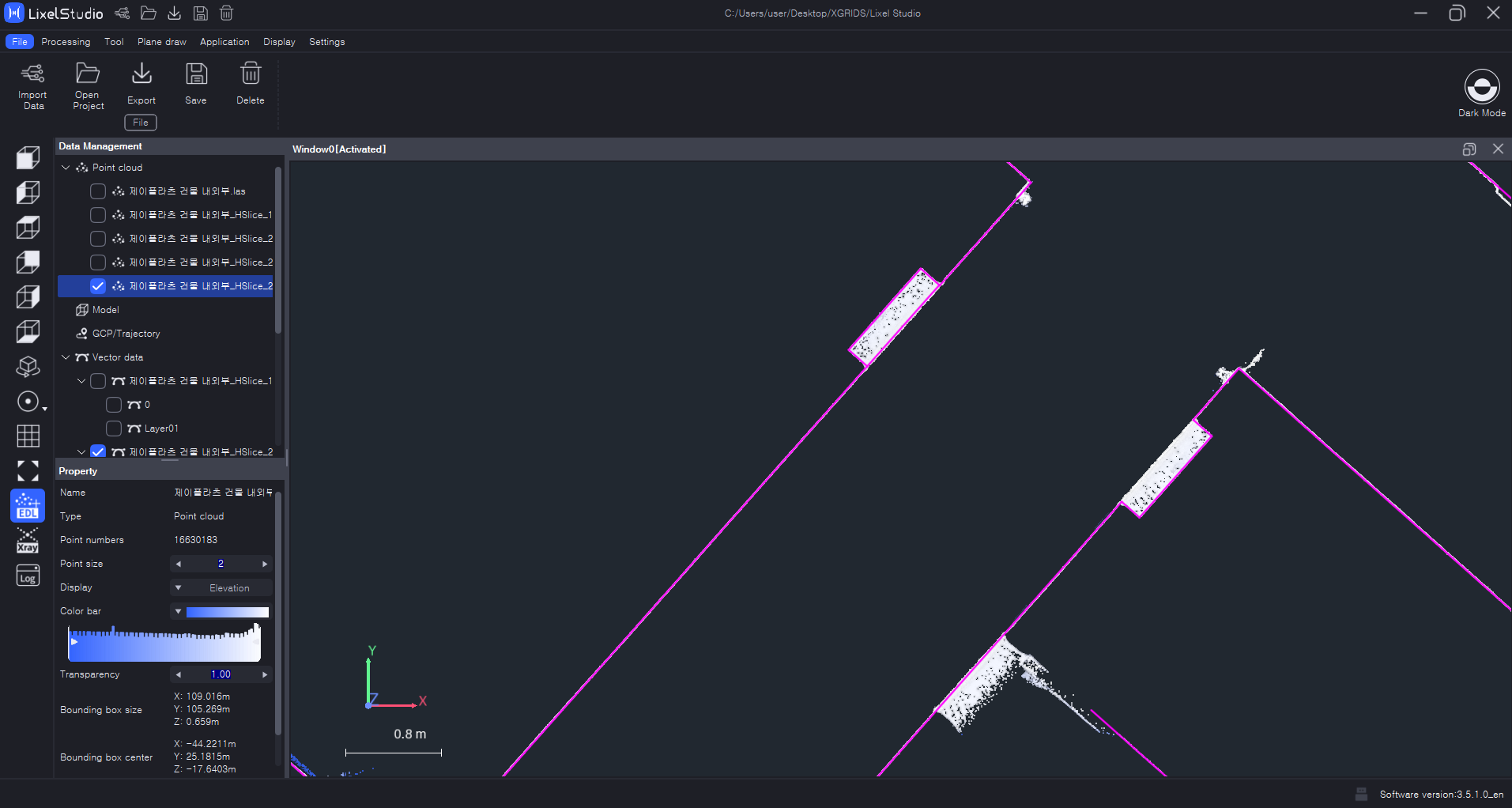Uncheck the HSlice_2 vector data checkbox

(x=98, y=451)
